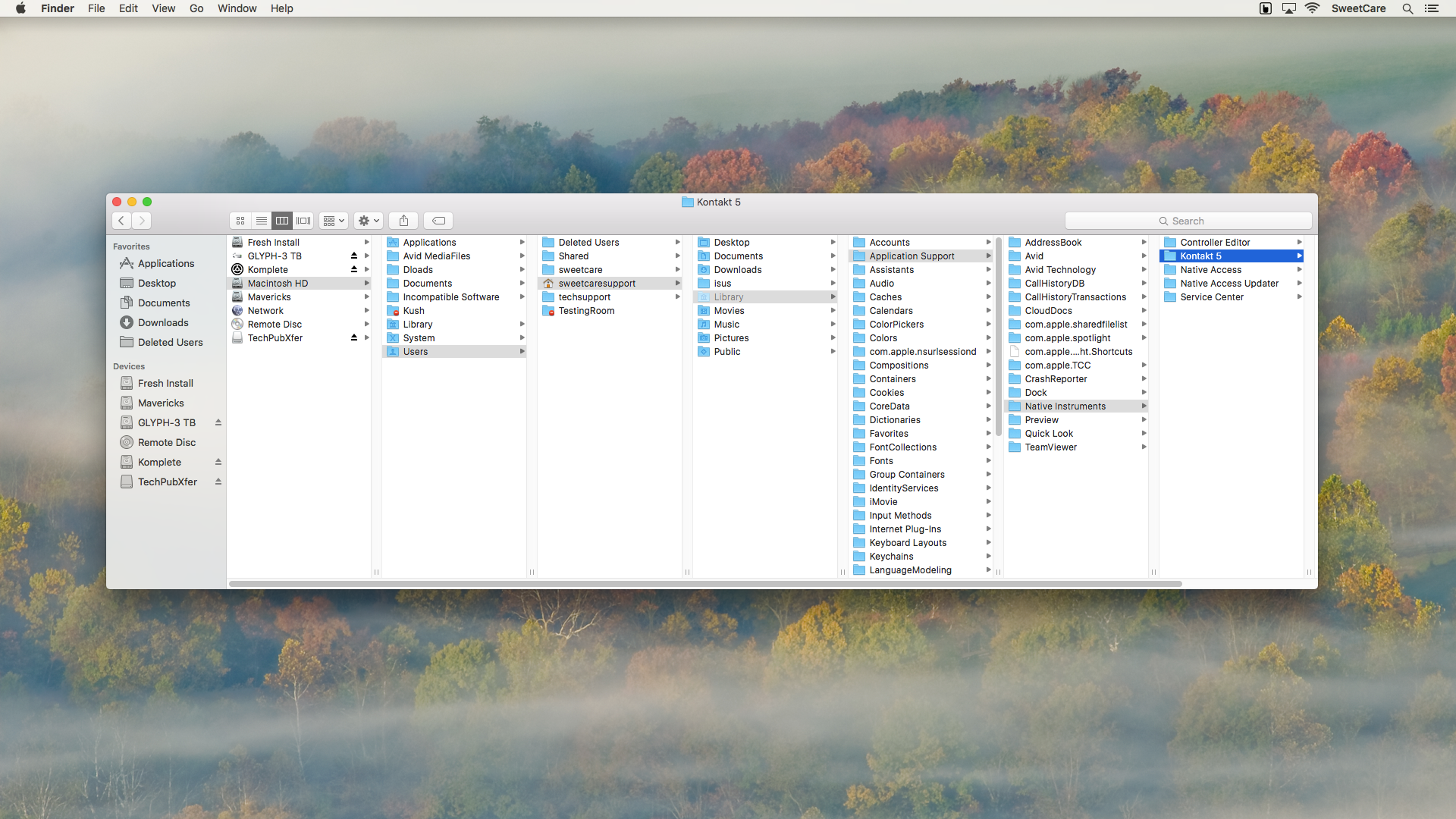Image resolution: width=1456 pixels, height=819 pixels.
Task: Expand the Fonts folder arrow
Action: [988, 460]
